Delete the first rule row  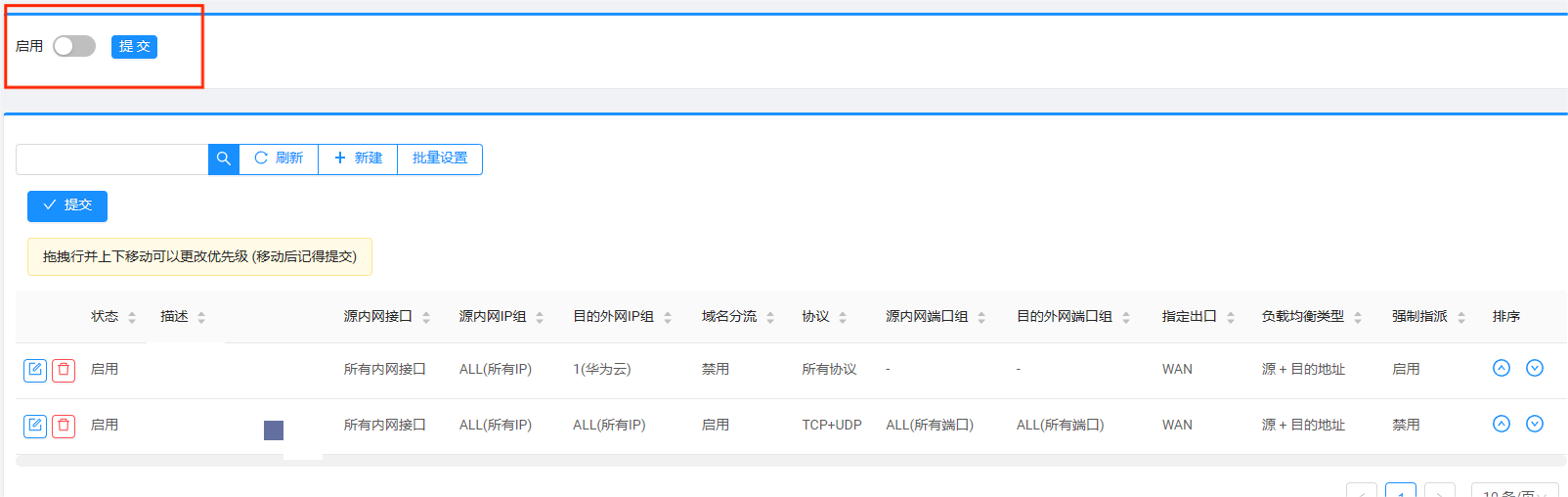(64, 370)
